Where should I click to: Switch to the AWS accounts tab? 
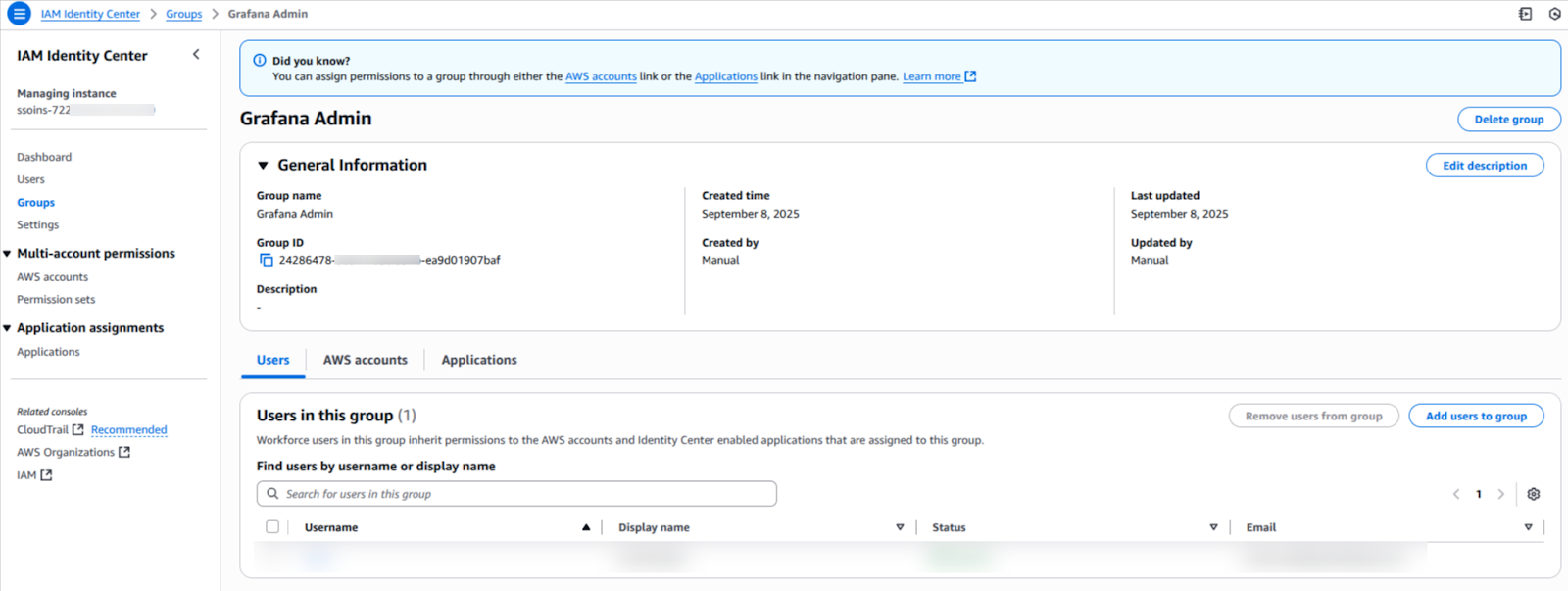pos(365,360)
